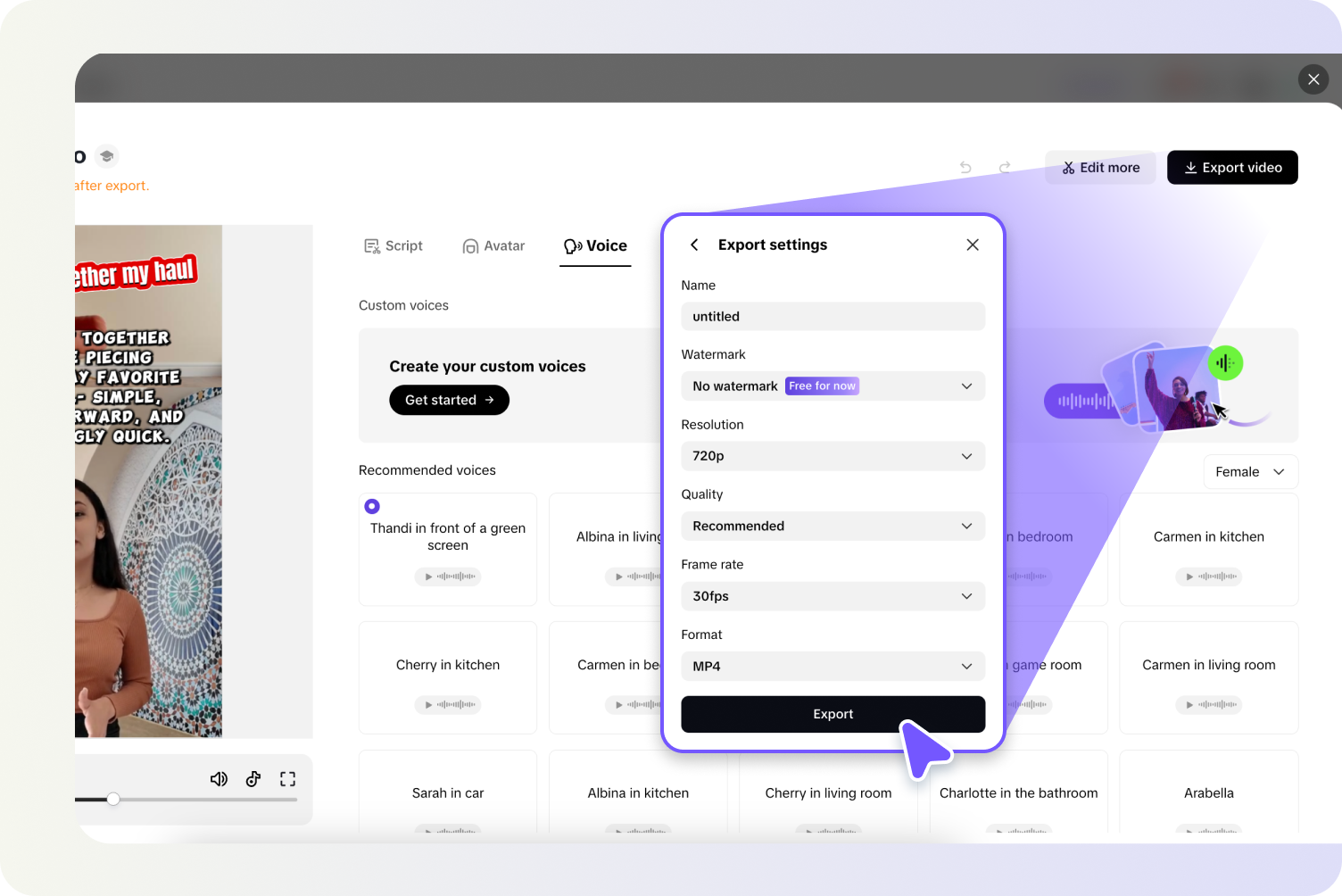Click the Export video download button

tap(1232, 167)
